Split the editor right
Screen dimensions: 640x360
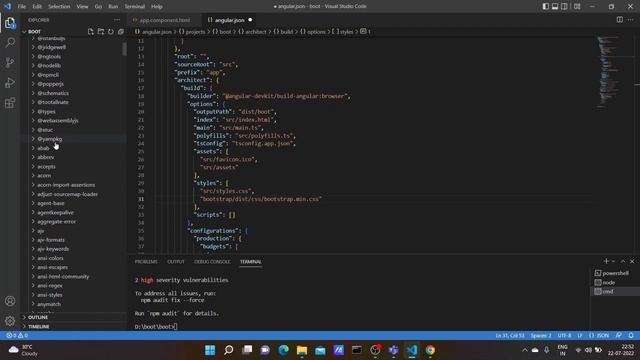click(x=620, y=20)
